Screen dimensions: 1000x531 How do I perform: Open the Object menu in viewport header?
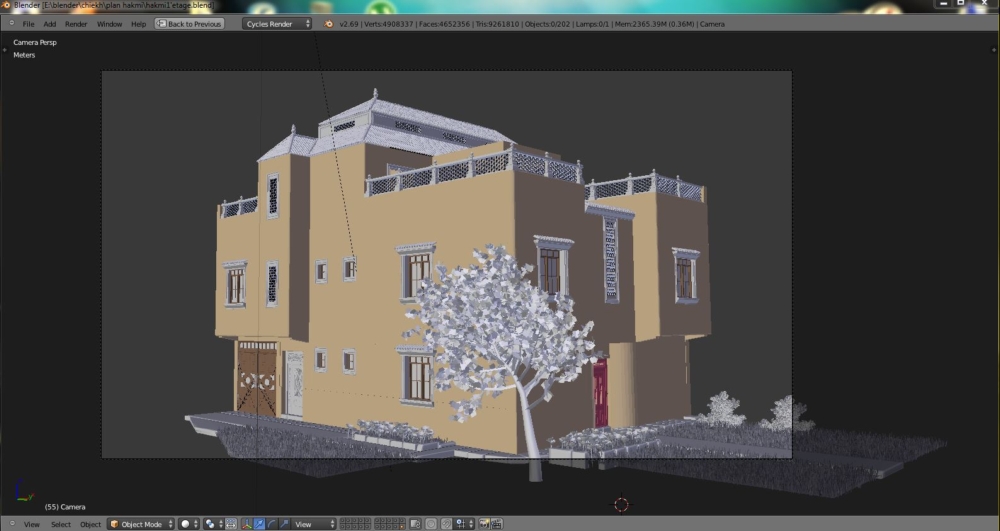coord(90,524)
